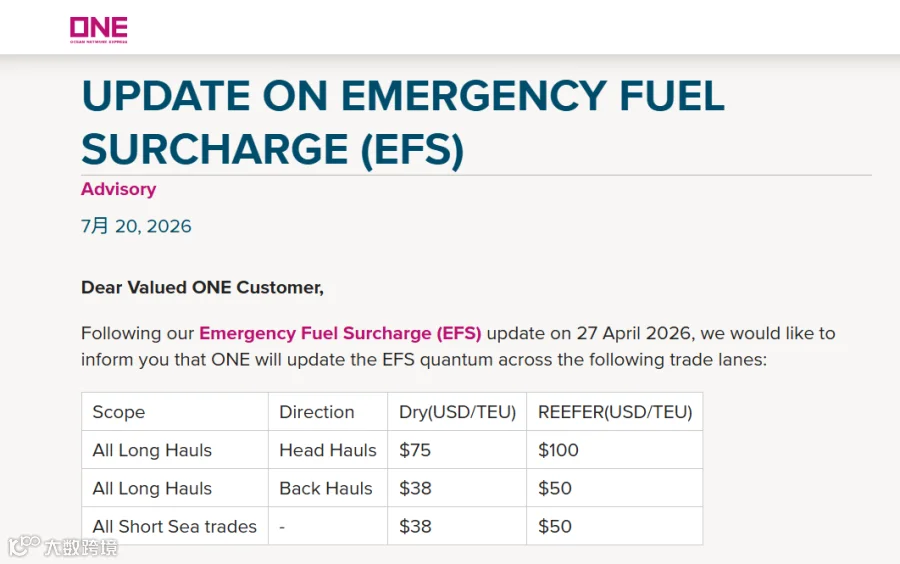Select the Back Hauls direction cell

pos(328,488)
